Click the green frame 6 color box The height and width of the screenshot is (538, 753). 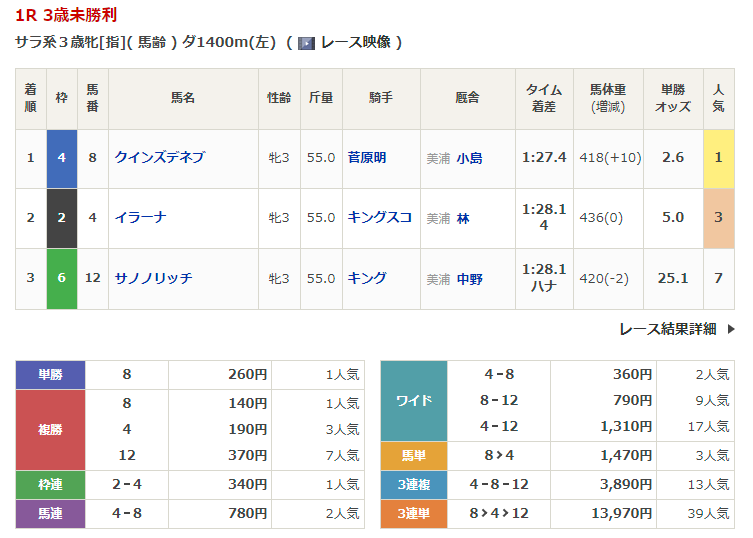coord(61,278)
